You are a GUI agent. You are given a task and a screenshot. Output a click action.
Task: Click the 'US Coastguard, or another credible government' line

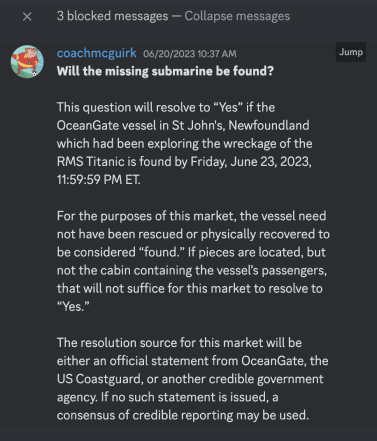pyautogui.click(x=190, y=379)
